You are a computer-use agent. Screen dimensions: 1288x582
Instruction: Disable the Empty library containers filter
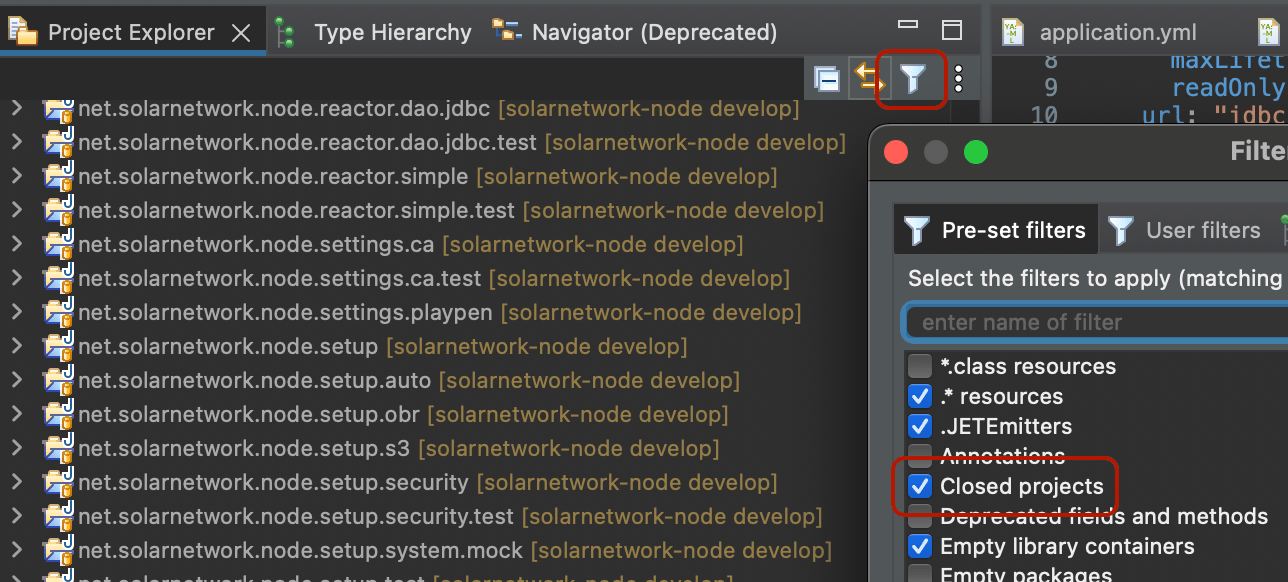(x=919, y=546)
